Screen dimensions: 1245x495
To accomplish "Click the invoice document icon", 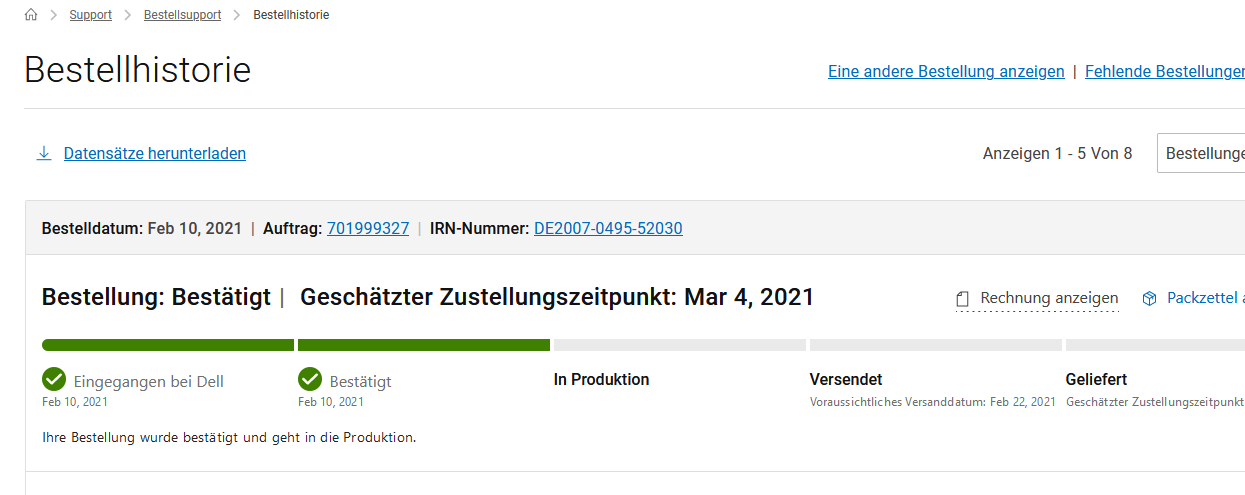I will 963,299.
